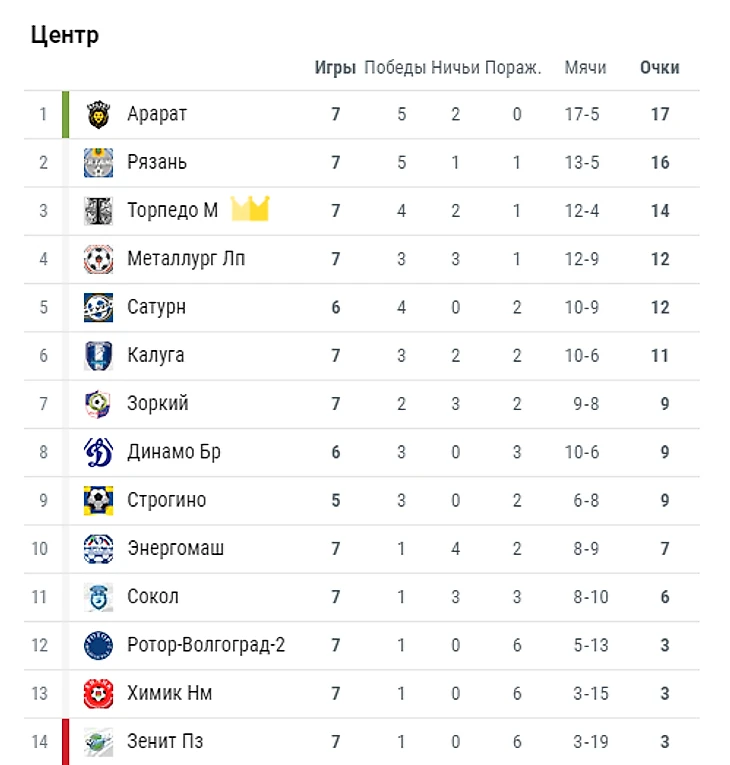
Task: Click the Химик Нм red logo
Action: 98,693
